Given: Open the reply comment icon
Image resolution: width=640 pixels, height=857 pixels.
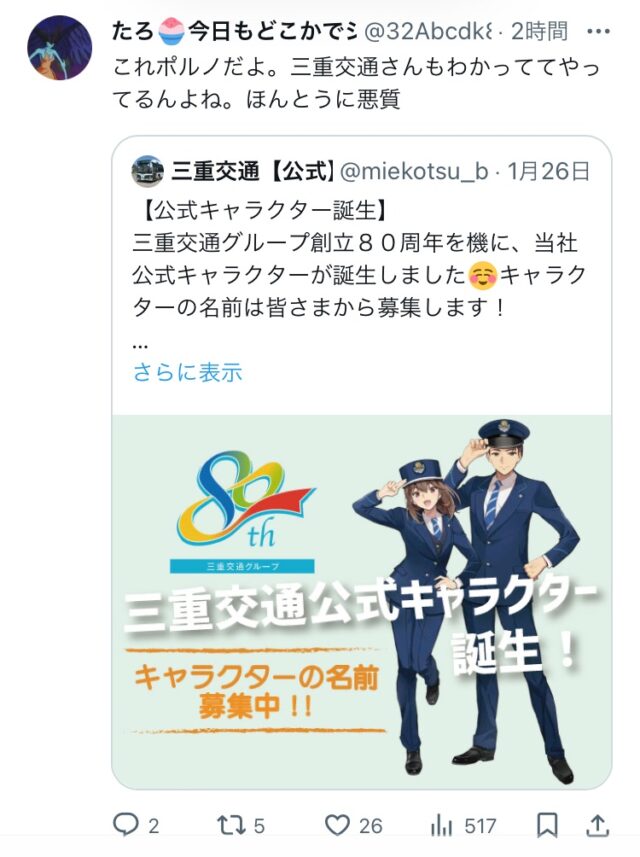Looking at the screenshot, I should (x=125, y=825).
